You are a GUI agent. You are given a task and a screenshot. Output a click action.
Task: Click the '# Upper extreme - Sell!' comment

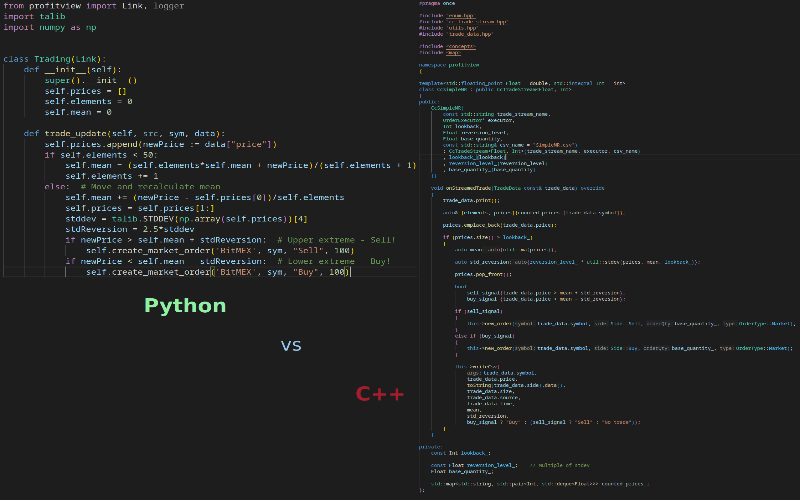tap(336, 240)
